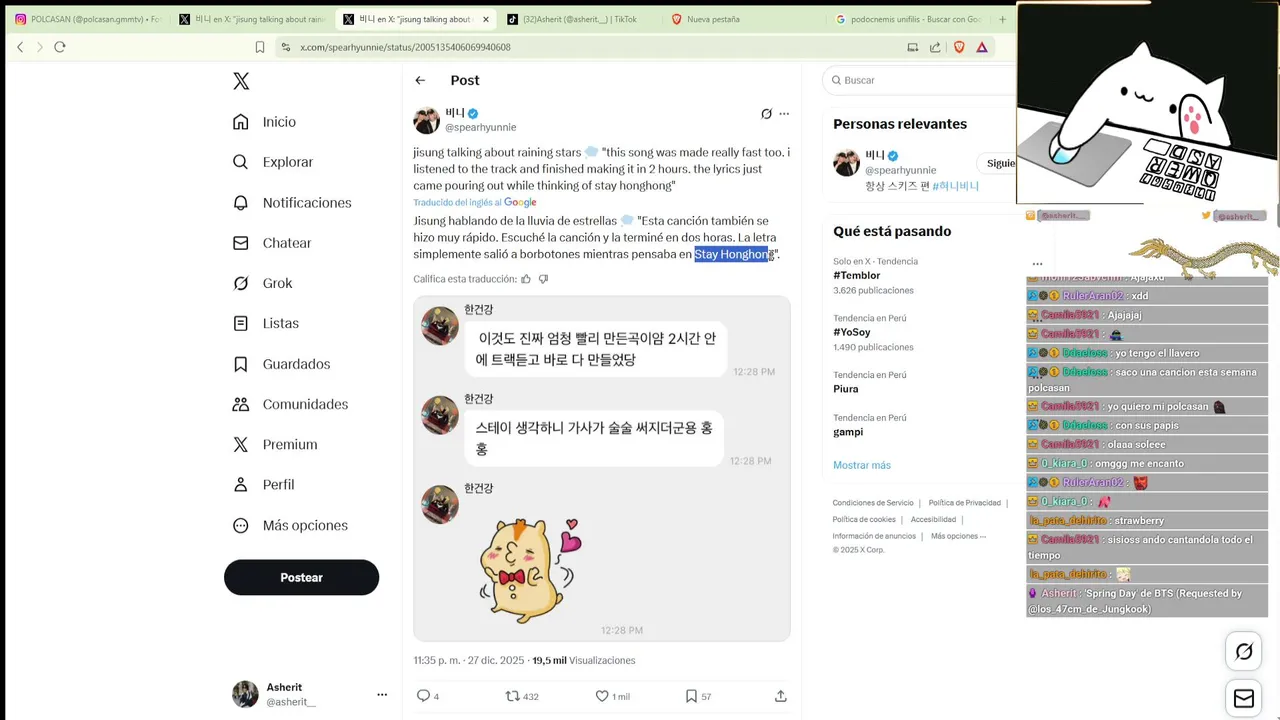Open the Guardados bookmark icon

[240, 364]
